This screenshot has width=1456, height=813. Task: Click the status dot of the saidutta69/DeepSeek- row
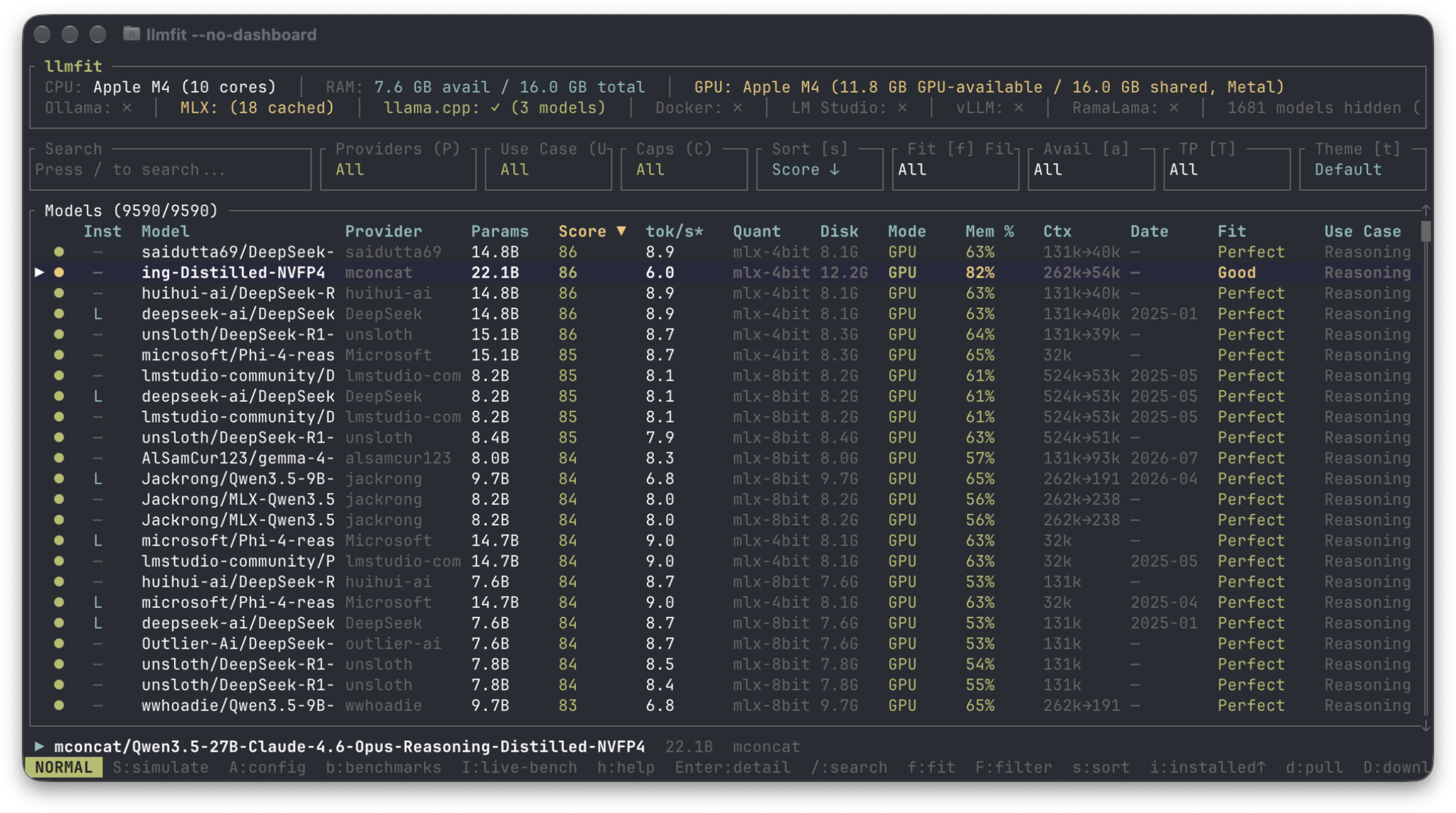[x=59, y=252]
